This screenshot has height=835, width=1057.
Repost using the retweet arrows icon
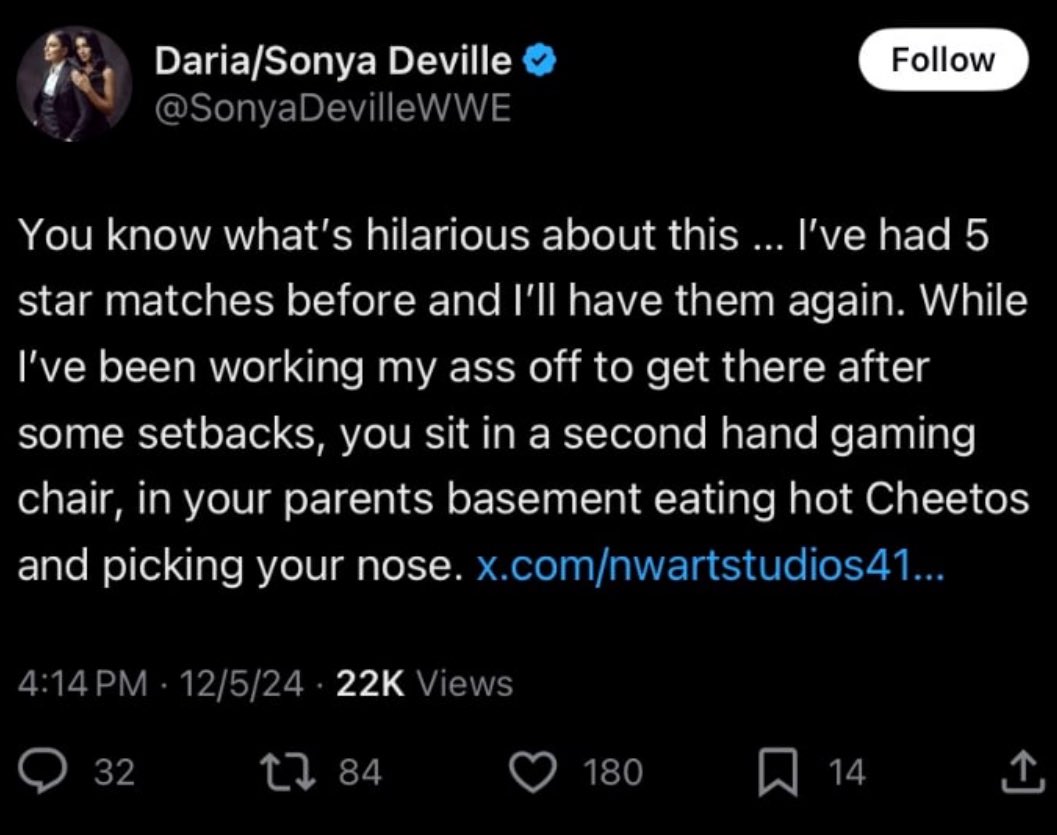[288, 772]
